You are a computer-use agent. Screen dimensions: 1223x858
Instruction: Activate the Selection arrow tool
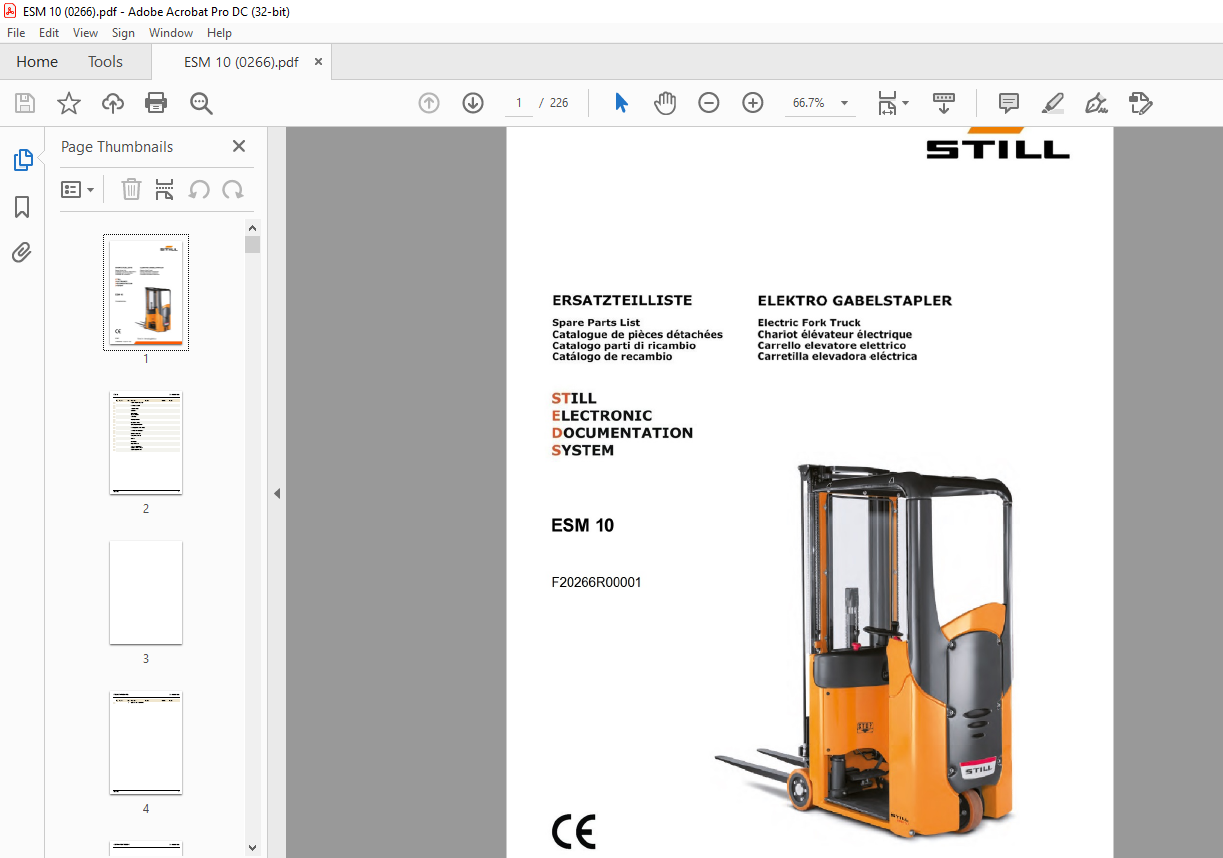pos(621,103)
